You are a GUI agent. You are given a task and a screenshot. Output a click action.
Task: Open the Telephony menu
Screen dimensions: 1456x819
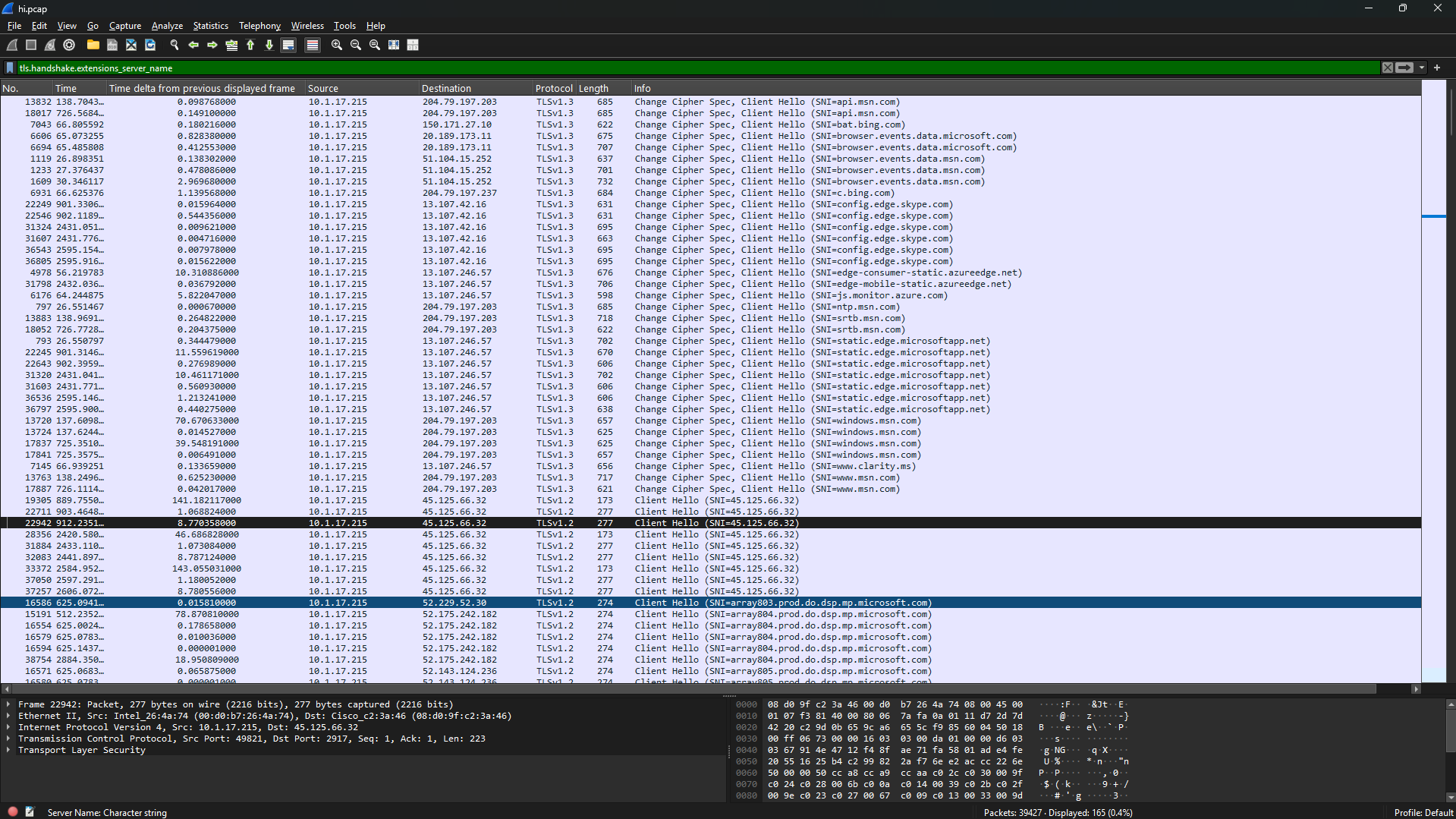coord(259,26)
